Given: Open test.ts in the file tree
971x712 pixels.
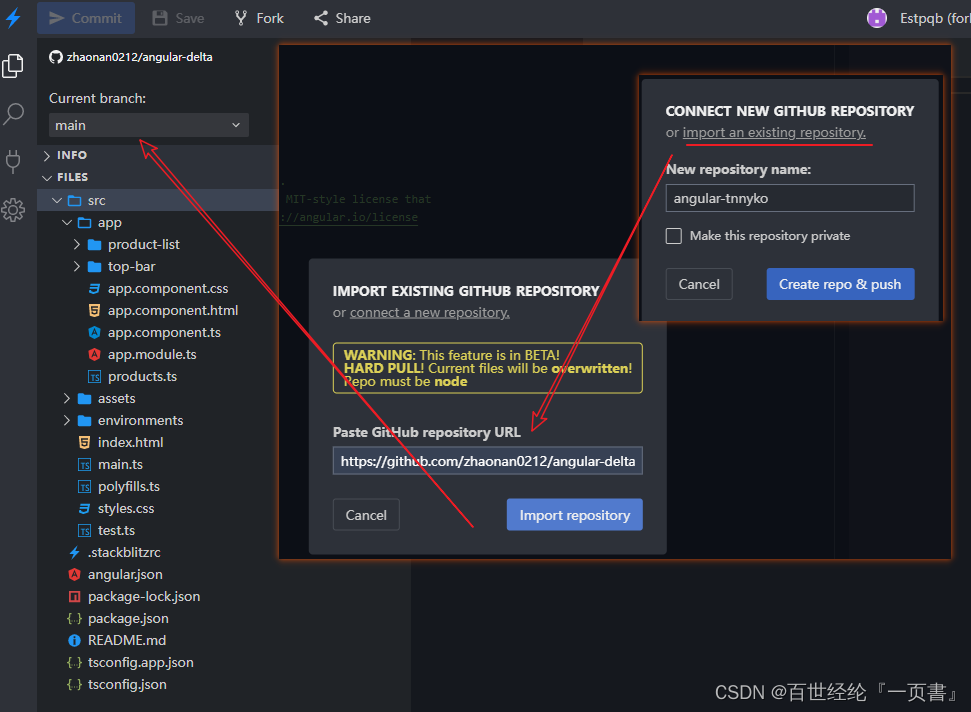Looking at the screenshot, I should pyautogui.click(x=116, y=531).
